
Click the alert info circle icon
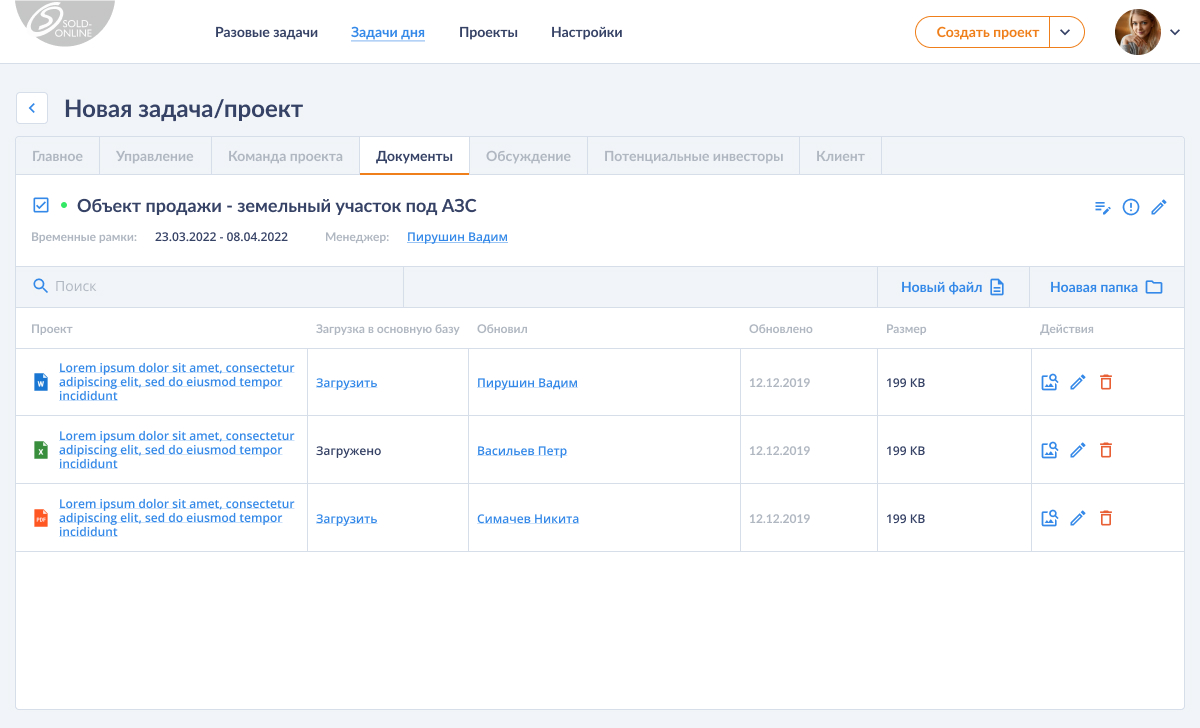point(1131,207)
